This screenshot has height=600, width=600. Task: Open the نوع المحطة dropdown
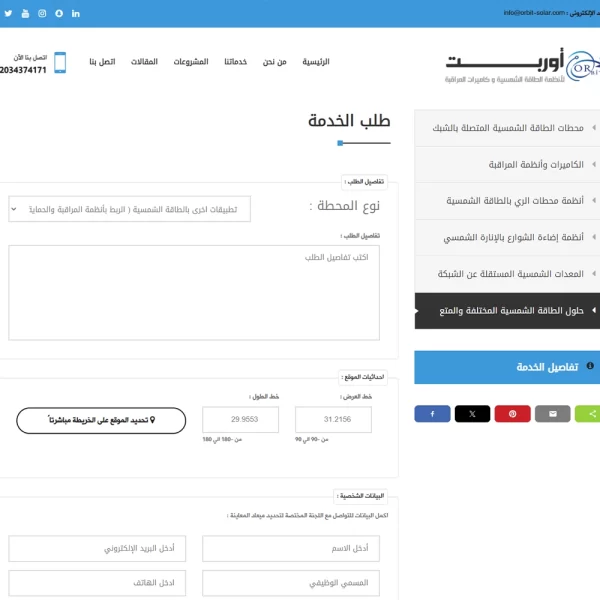point(128,209)
